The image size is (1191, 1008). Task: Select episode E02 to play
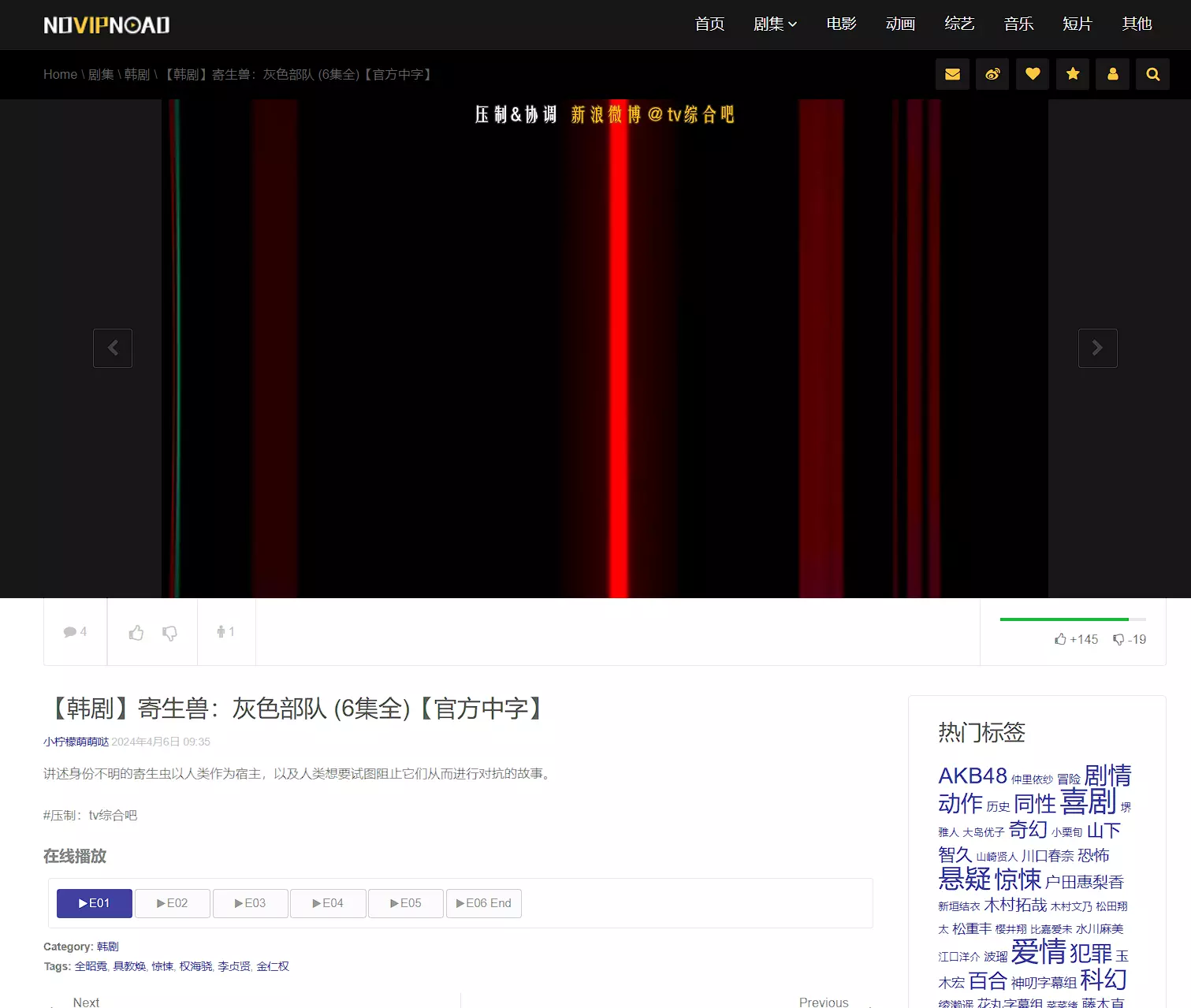click(x=173, y=903)
